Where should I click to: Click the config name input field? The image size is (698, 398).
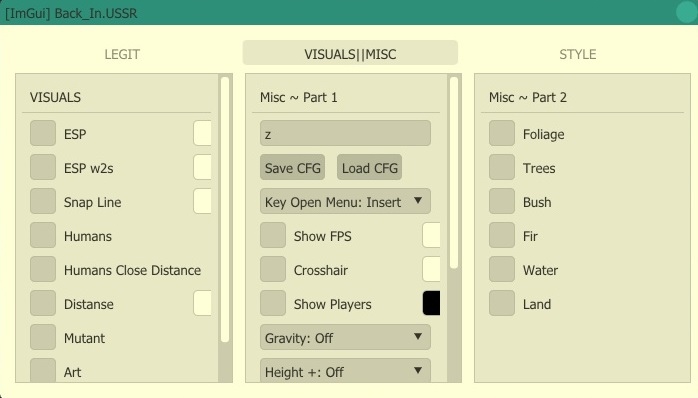pos(345,133)
